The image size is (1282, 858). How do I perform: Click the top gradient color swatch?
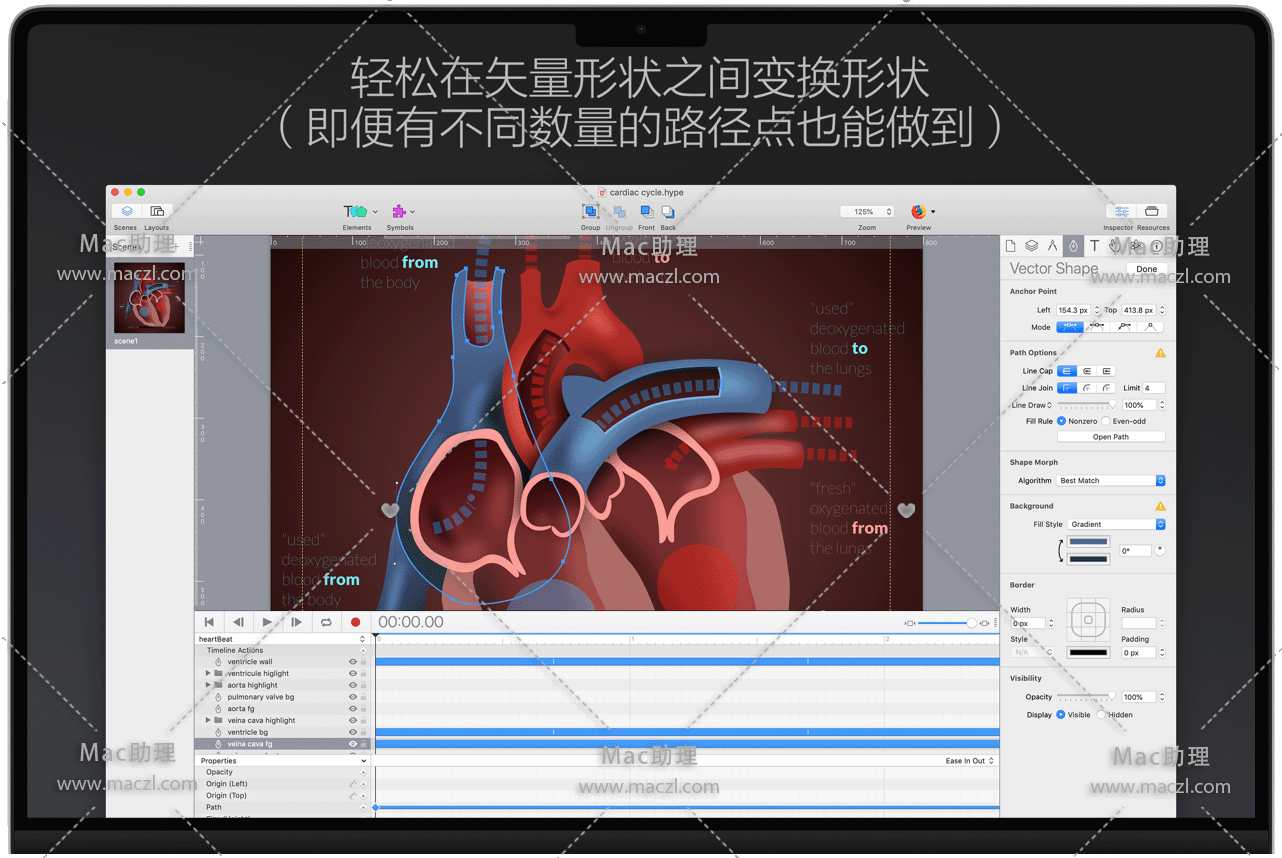tap(1088, 542)
